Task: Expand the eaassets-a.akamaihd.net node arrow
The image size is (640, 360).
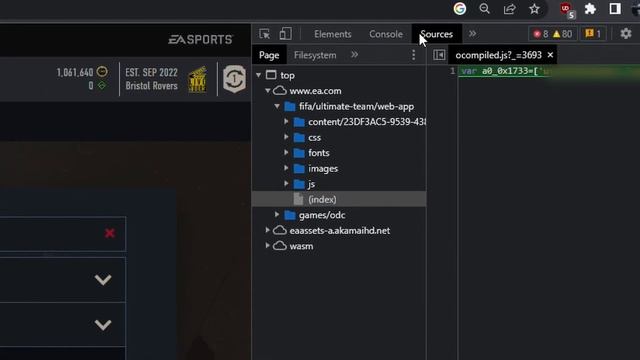Action: (x=267, y=230)
